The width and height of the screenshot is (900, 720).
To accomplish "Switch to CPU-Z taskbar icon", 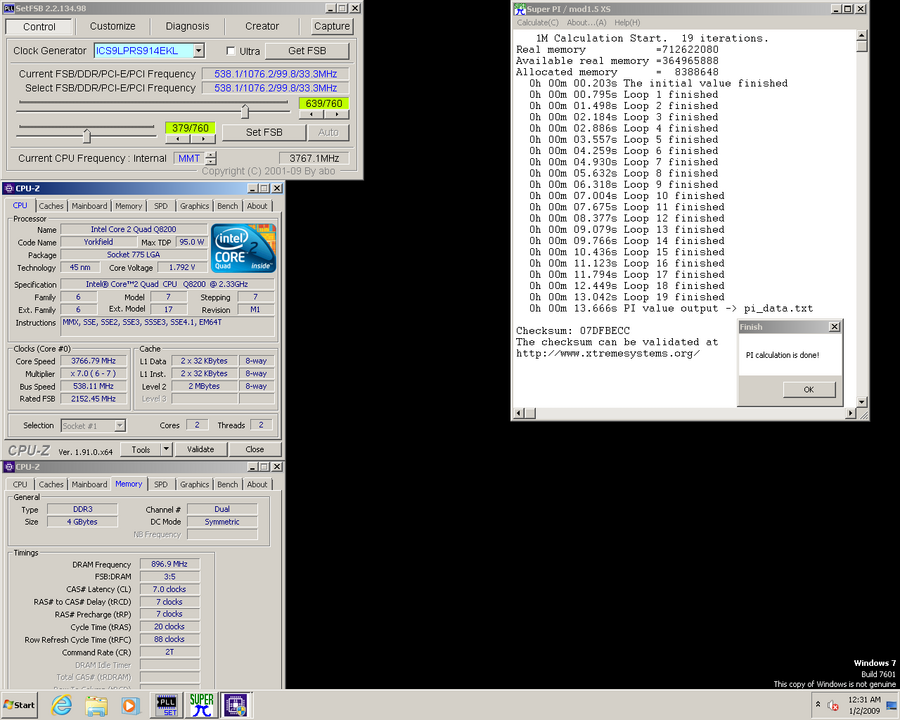I will 236,704.
